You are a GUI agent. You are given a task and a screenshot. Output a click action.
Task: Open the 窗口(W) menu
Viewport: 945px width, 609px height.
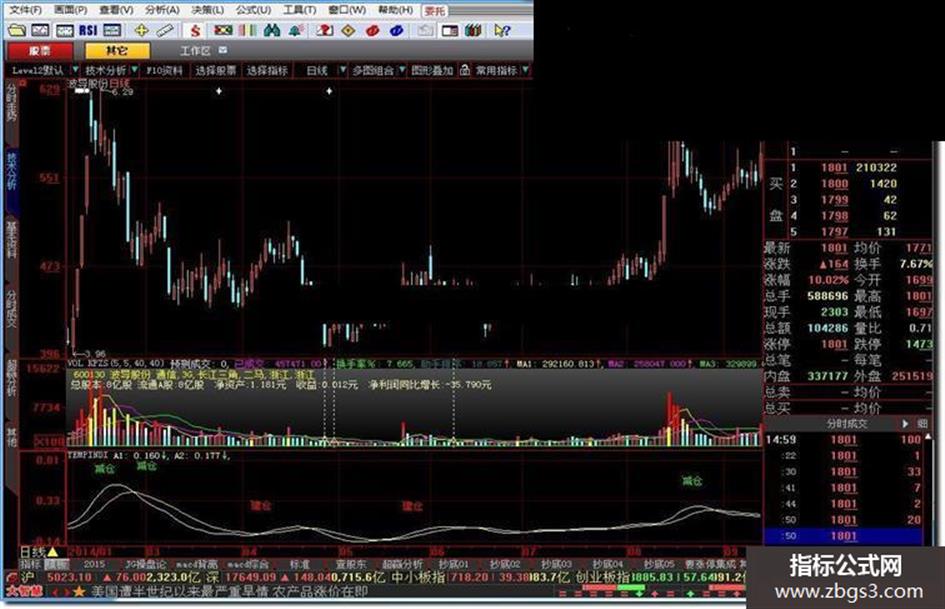click(347, 10)
